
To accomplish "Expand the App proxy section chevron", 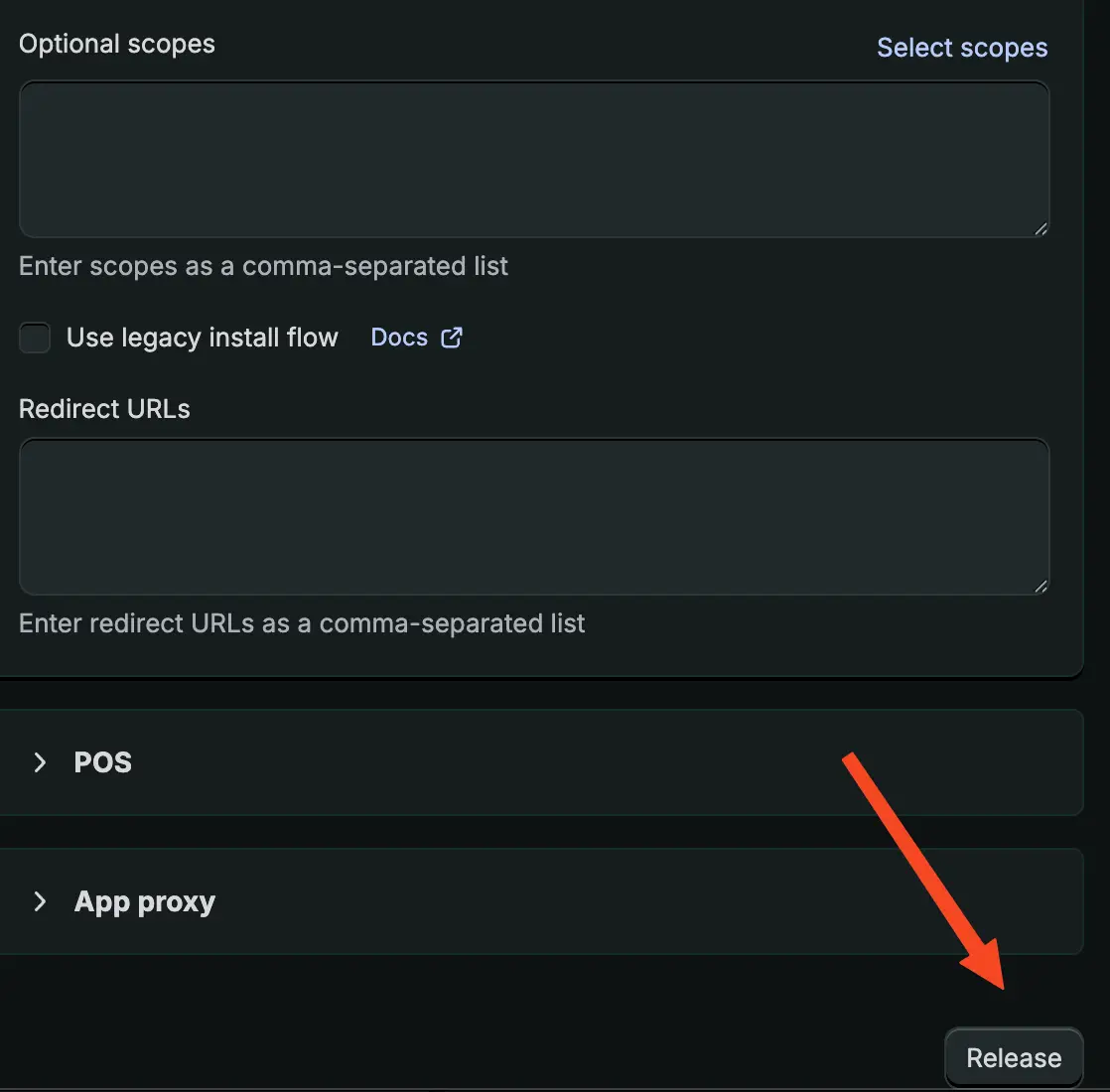I will point(40,901).
